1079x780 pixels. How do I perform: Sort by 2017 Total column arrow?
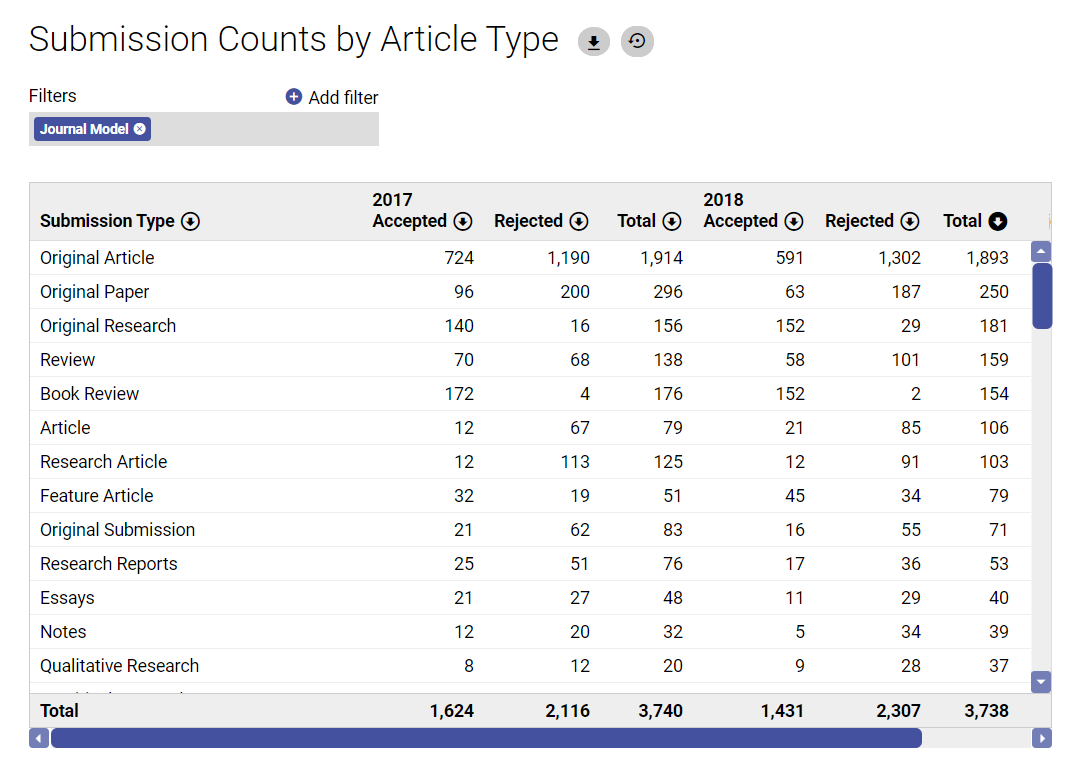pos(672,222)
